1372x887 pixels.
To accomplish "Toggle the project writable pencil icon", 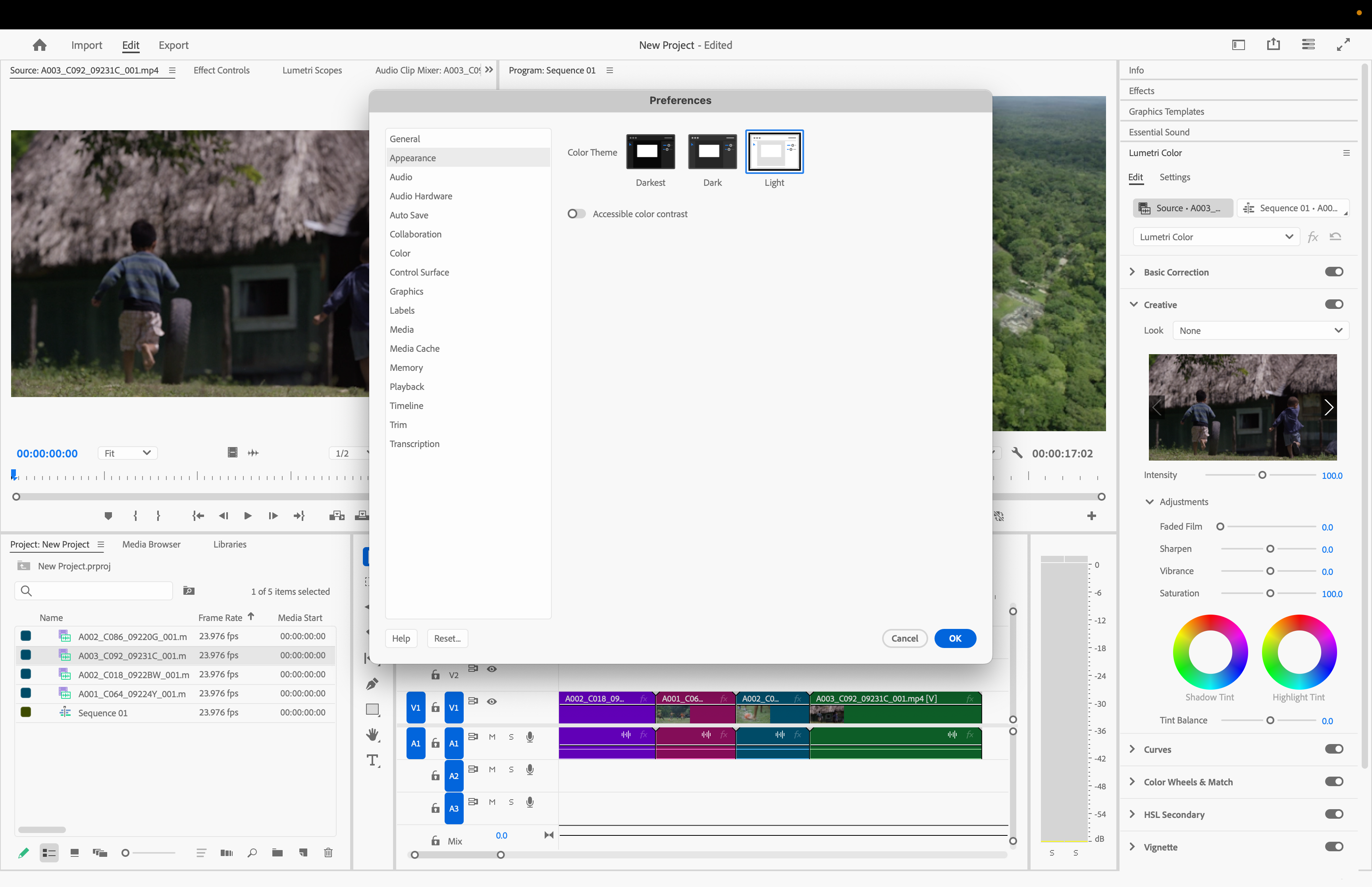I will pyautogui.click(x=23, y=852).
